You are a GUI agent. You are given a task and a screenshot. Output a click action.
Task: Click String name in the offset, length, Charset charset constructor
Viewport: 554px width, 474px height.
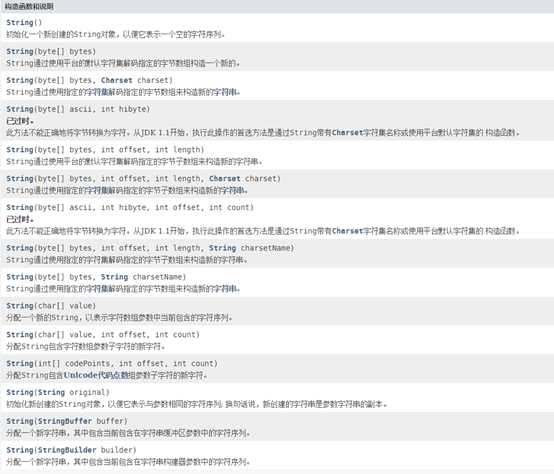click(20, 179)
